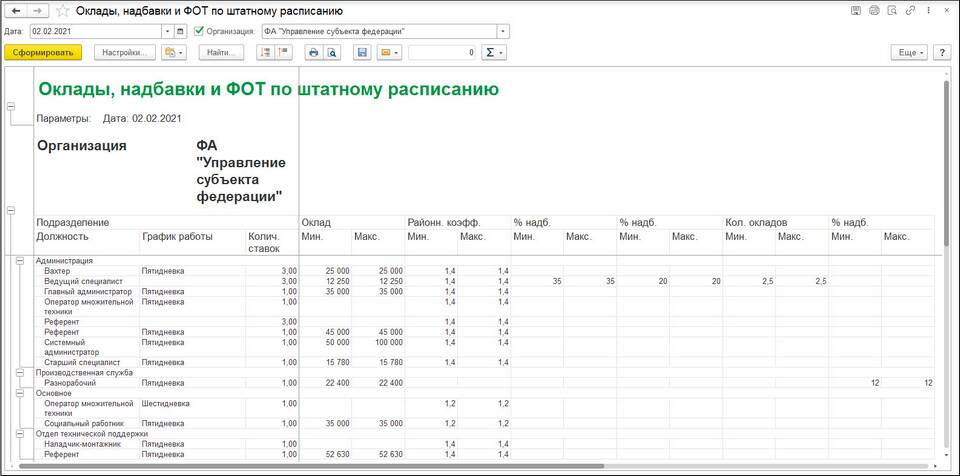Click the Должность header cell
Viewport: 960px width, 476px height.
(x=86, y=242)
